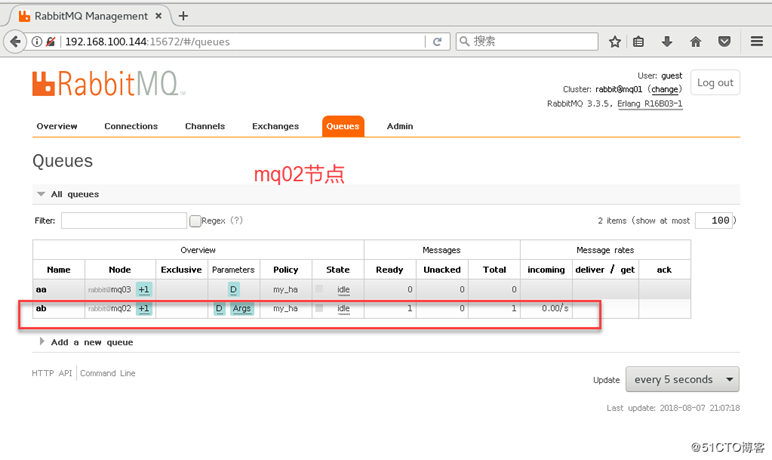
Task: Click the +1 mirror badge for queue aa
Action: (x=144, y=290)
